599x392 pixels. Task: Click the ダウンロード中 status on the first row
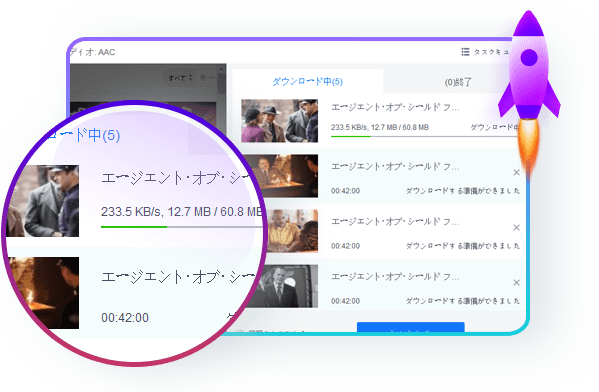(x=494, y=127)
